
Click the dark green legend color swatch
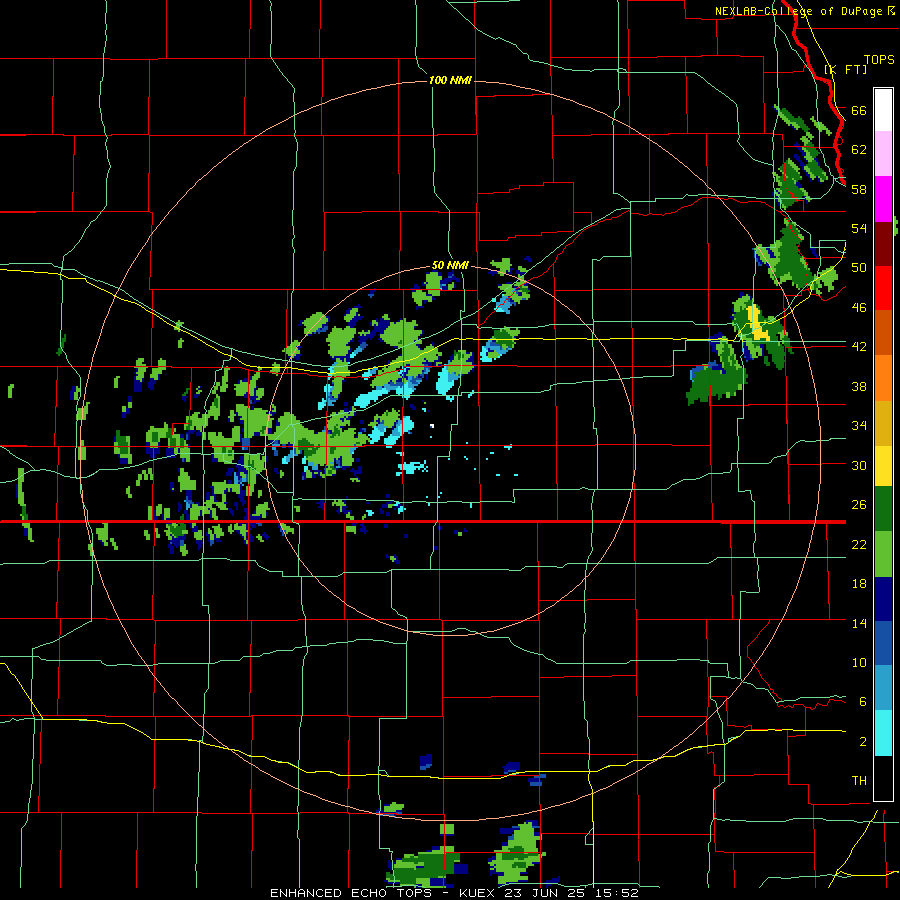[883, 509]
